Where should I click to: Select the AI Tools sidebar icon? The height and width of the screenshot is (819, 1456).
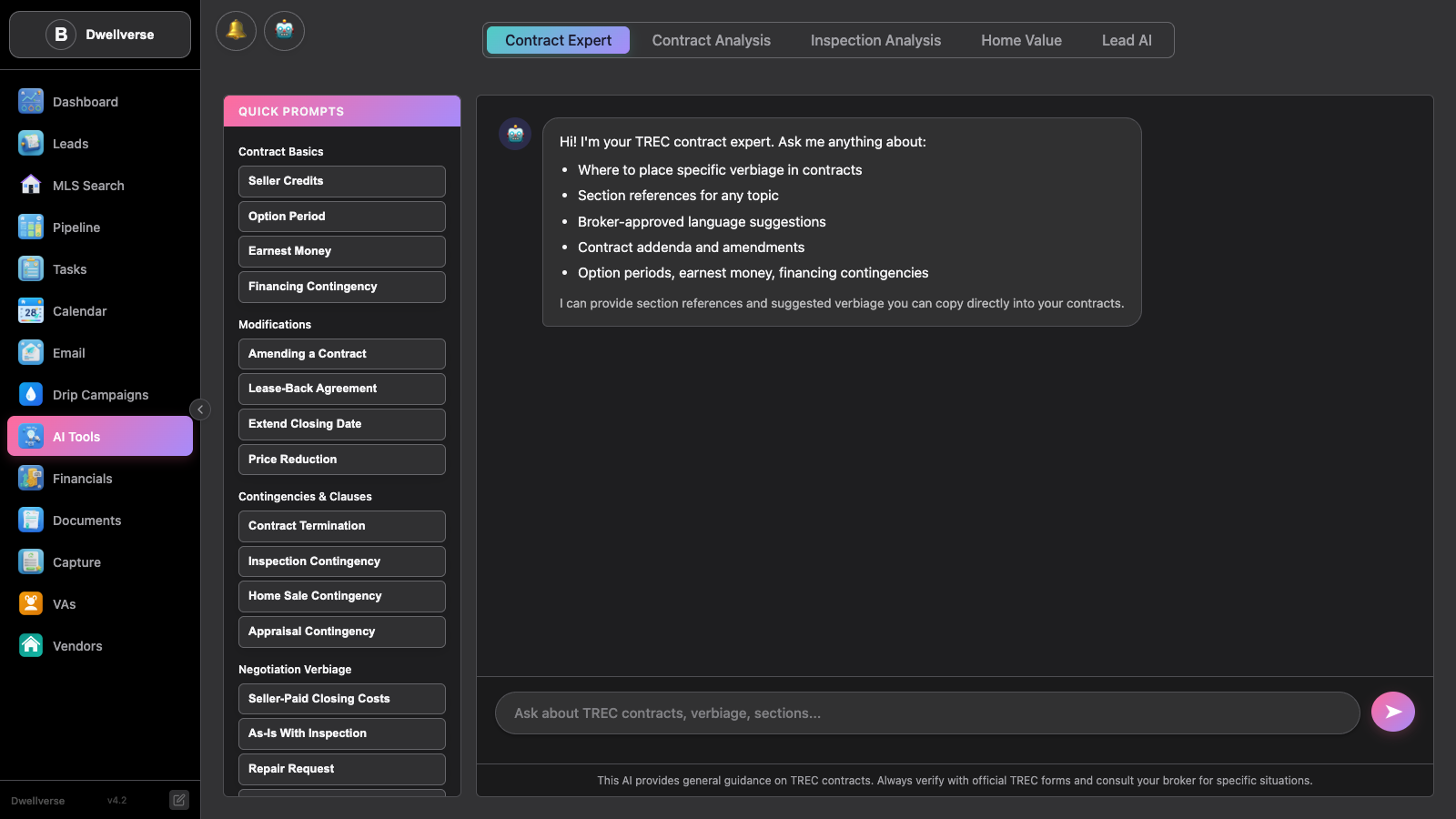(31, 436)
